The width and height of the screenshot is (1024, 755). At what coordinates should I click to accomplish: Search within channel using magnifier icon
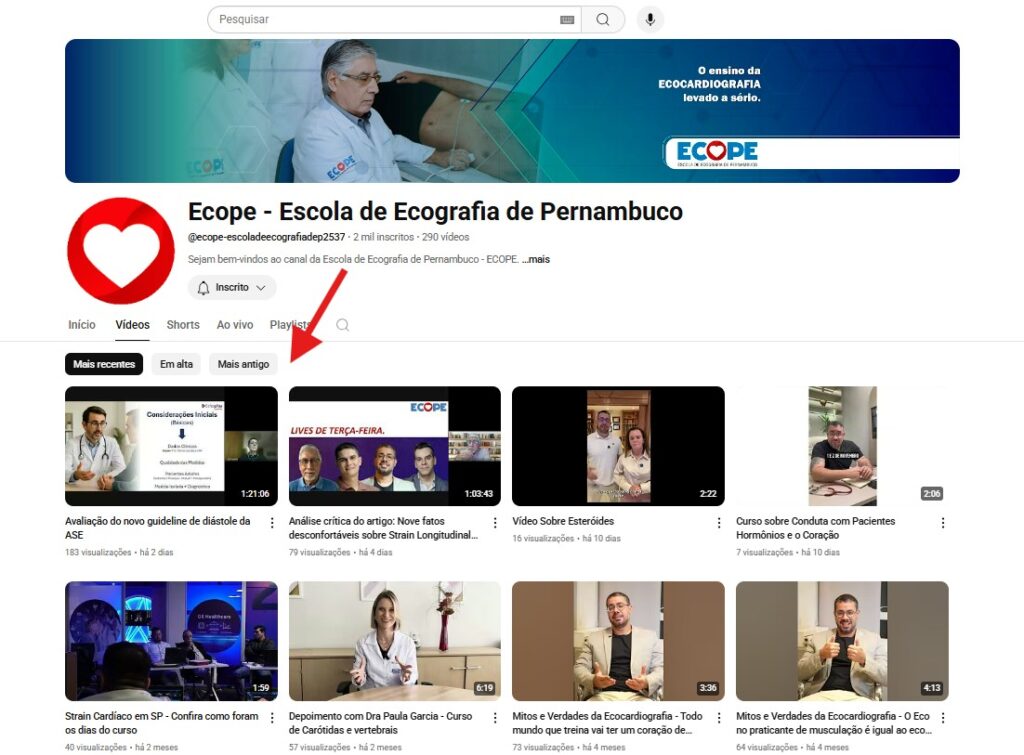tap(342, 325)
